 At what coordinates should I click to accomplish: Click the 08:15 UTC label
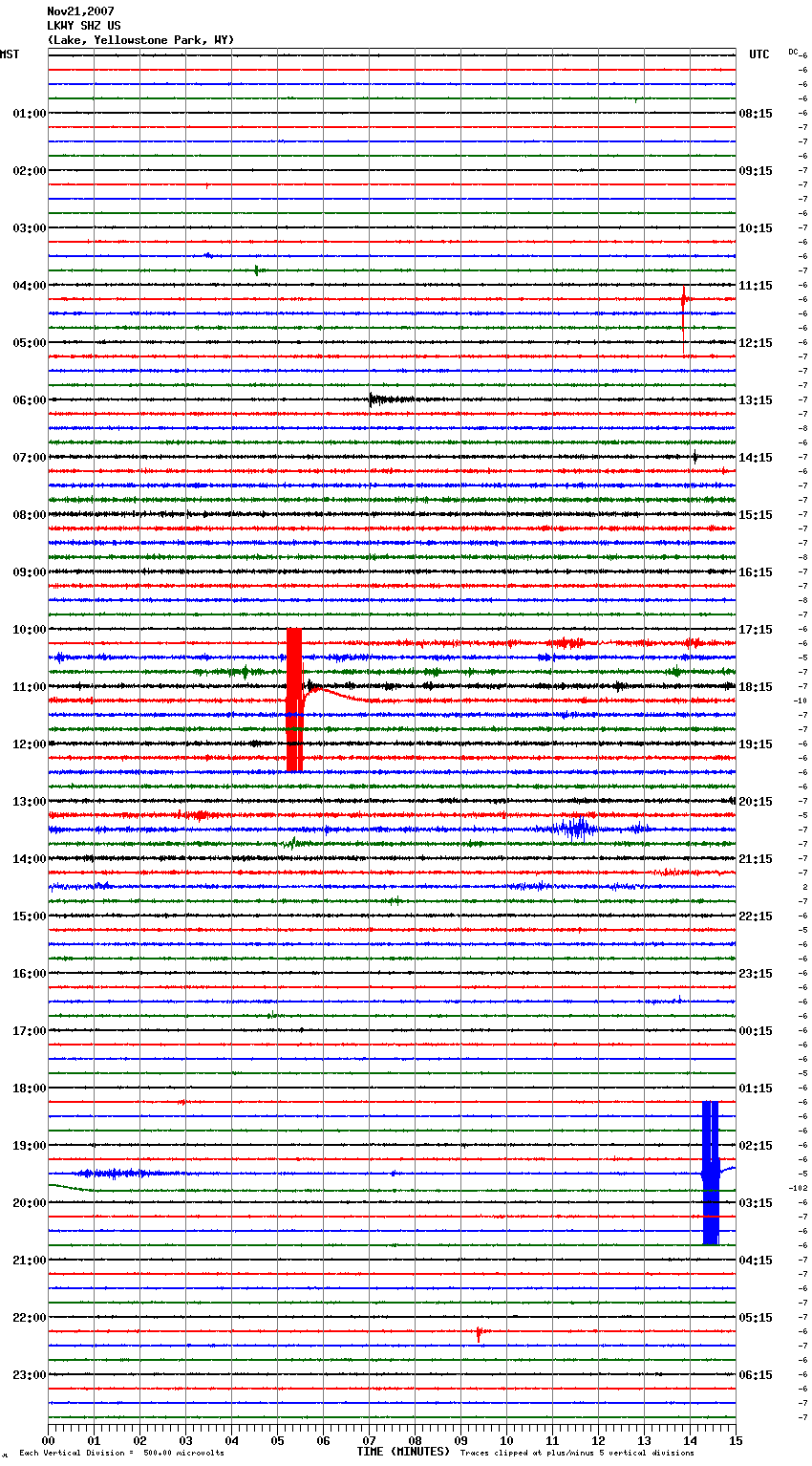[x=756, y=114]
